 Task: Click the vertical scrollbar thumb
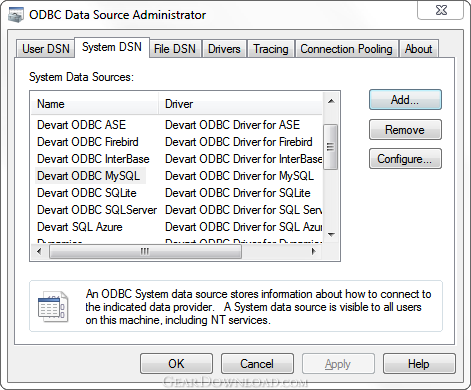[x=331, y=147]
